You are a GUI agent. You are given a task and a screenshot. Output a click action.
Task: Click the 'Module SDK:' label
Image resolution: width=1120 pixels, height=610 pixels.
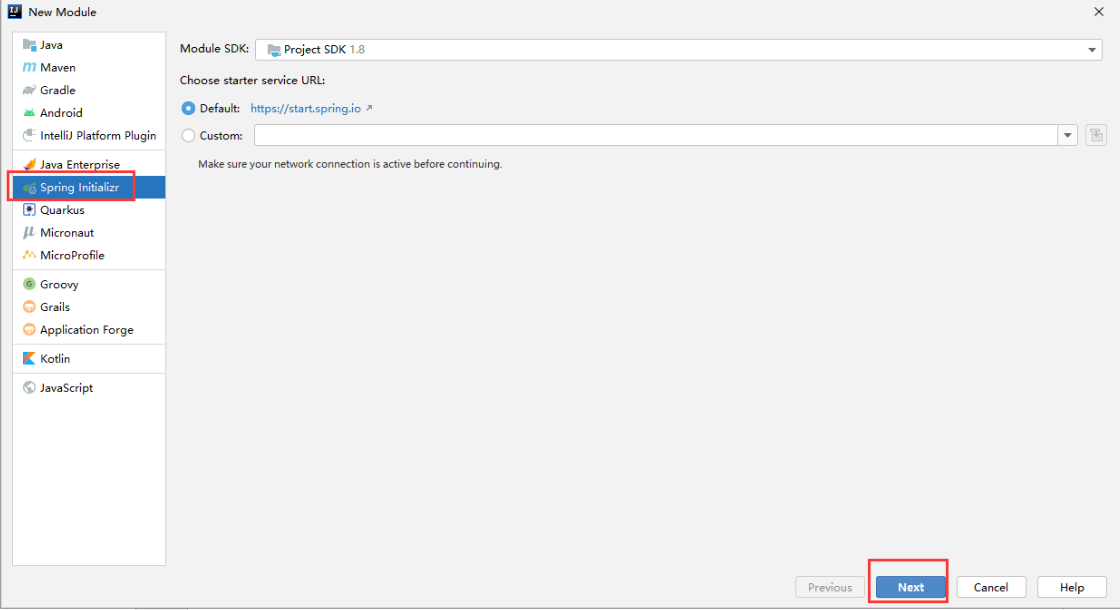pos(214,49)
